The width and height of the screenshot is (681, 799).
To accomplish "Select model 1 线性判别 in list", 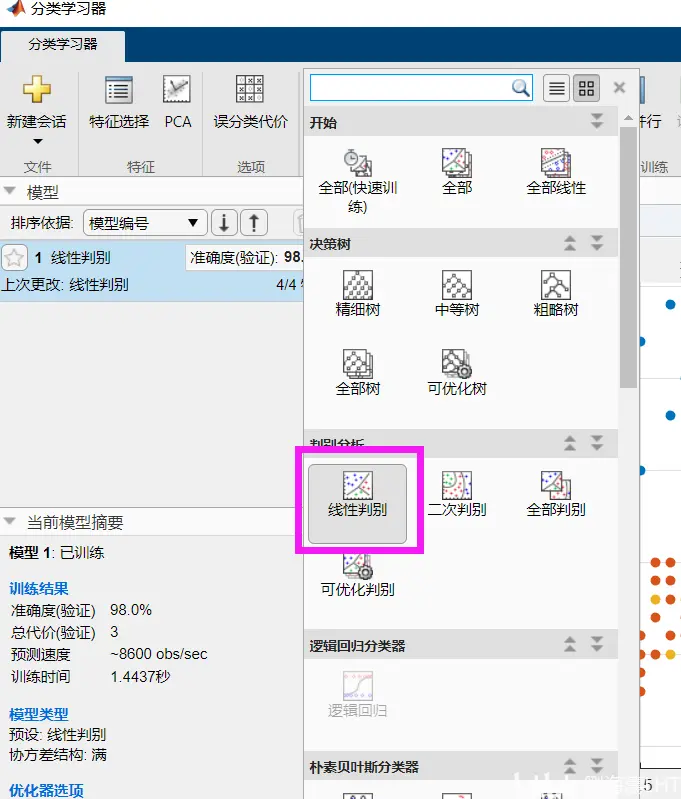I will (152, 271).
